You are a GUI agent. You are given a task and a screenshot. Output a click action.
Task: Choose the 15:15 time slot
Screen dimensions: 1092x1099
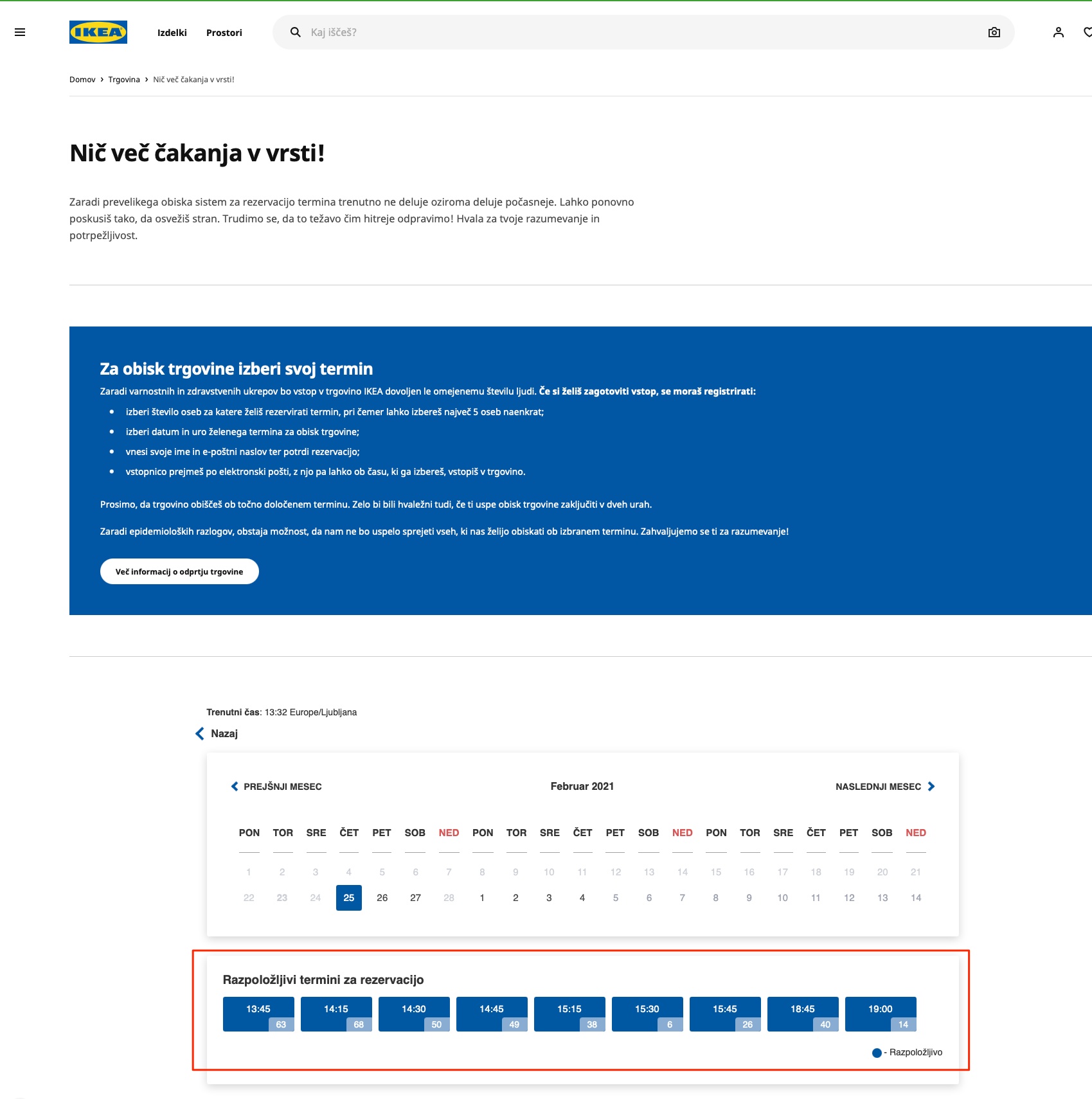point(569,1014)
